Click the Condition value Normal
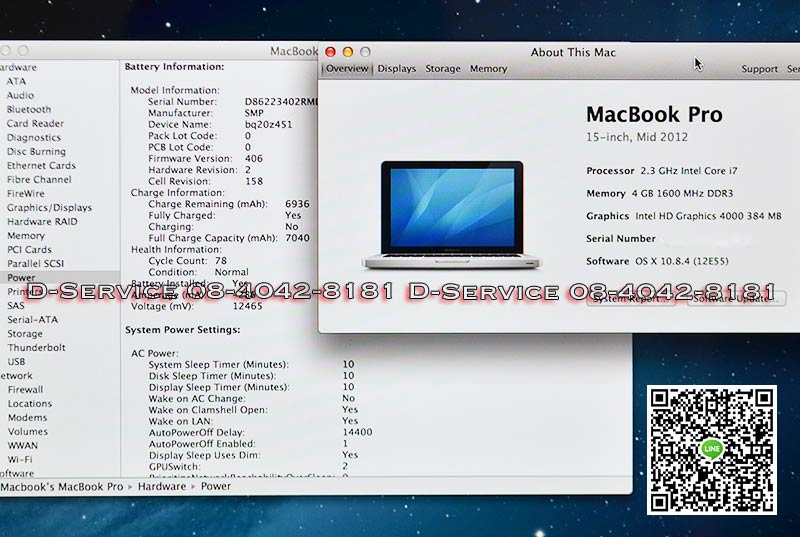 point(231,272)
